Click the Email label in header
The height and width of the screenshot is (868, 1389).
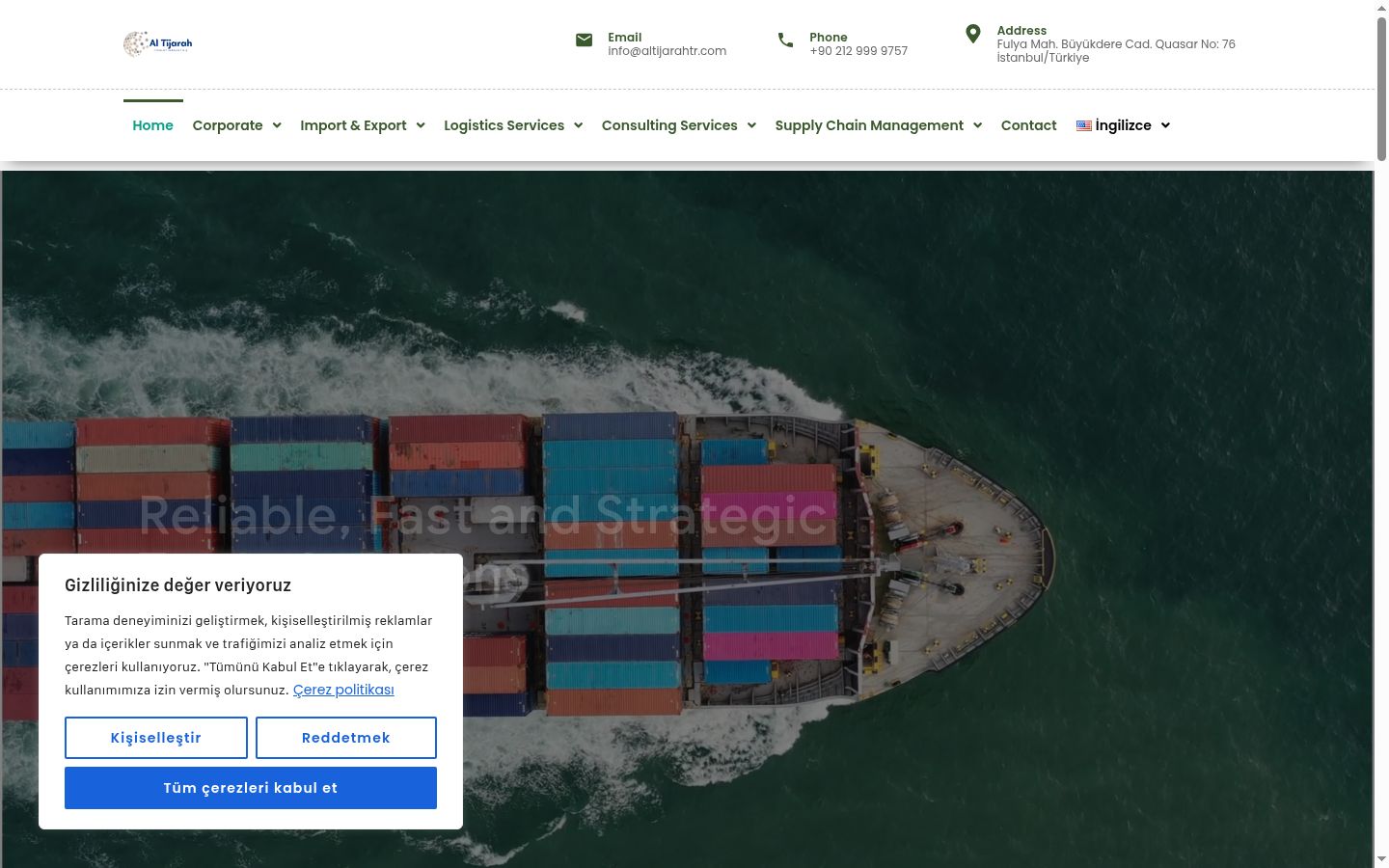click(x=625, y=38)
